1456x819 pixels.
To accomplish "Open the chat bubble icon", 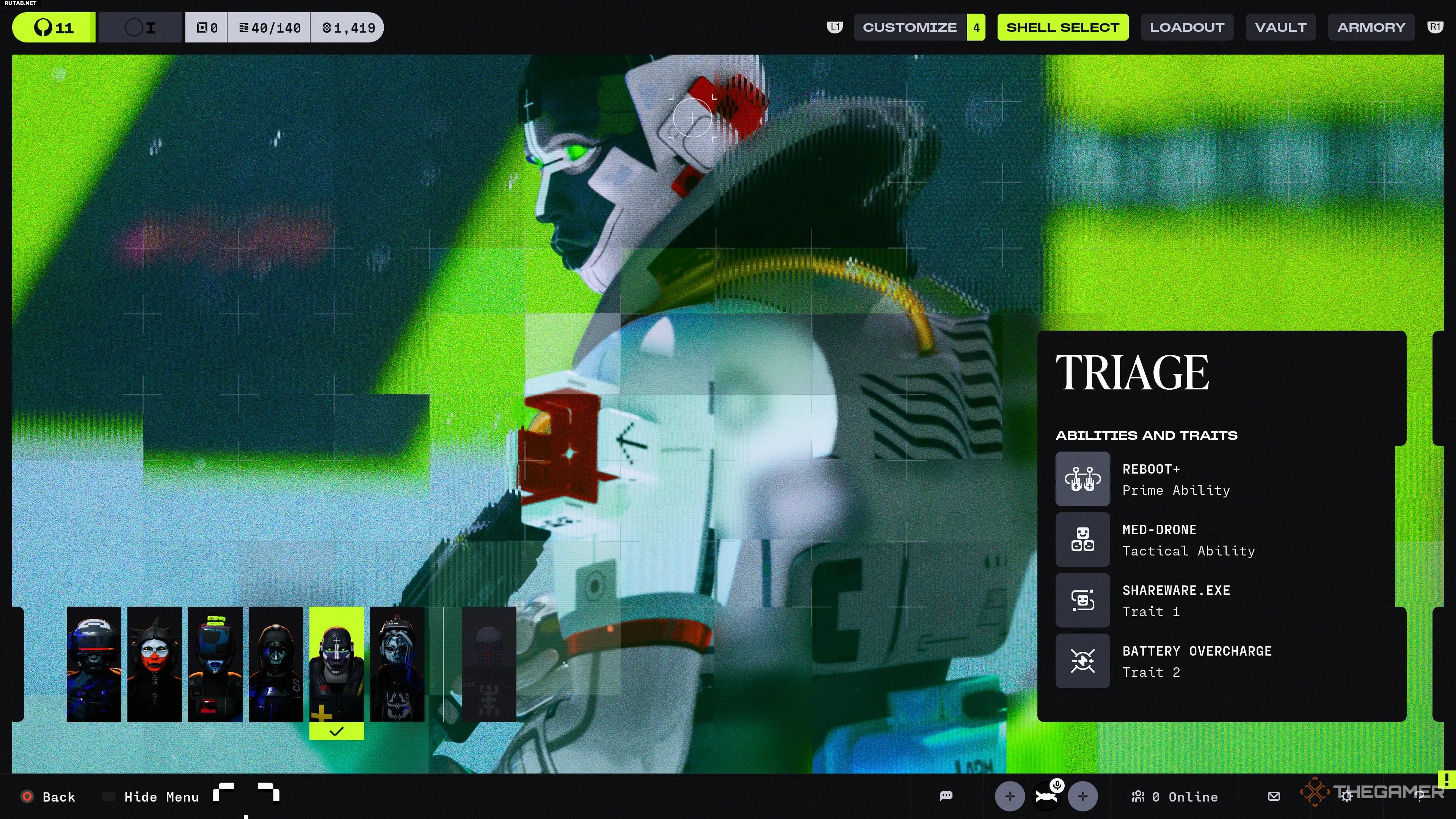I will pos(946,796).
